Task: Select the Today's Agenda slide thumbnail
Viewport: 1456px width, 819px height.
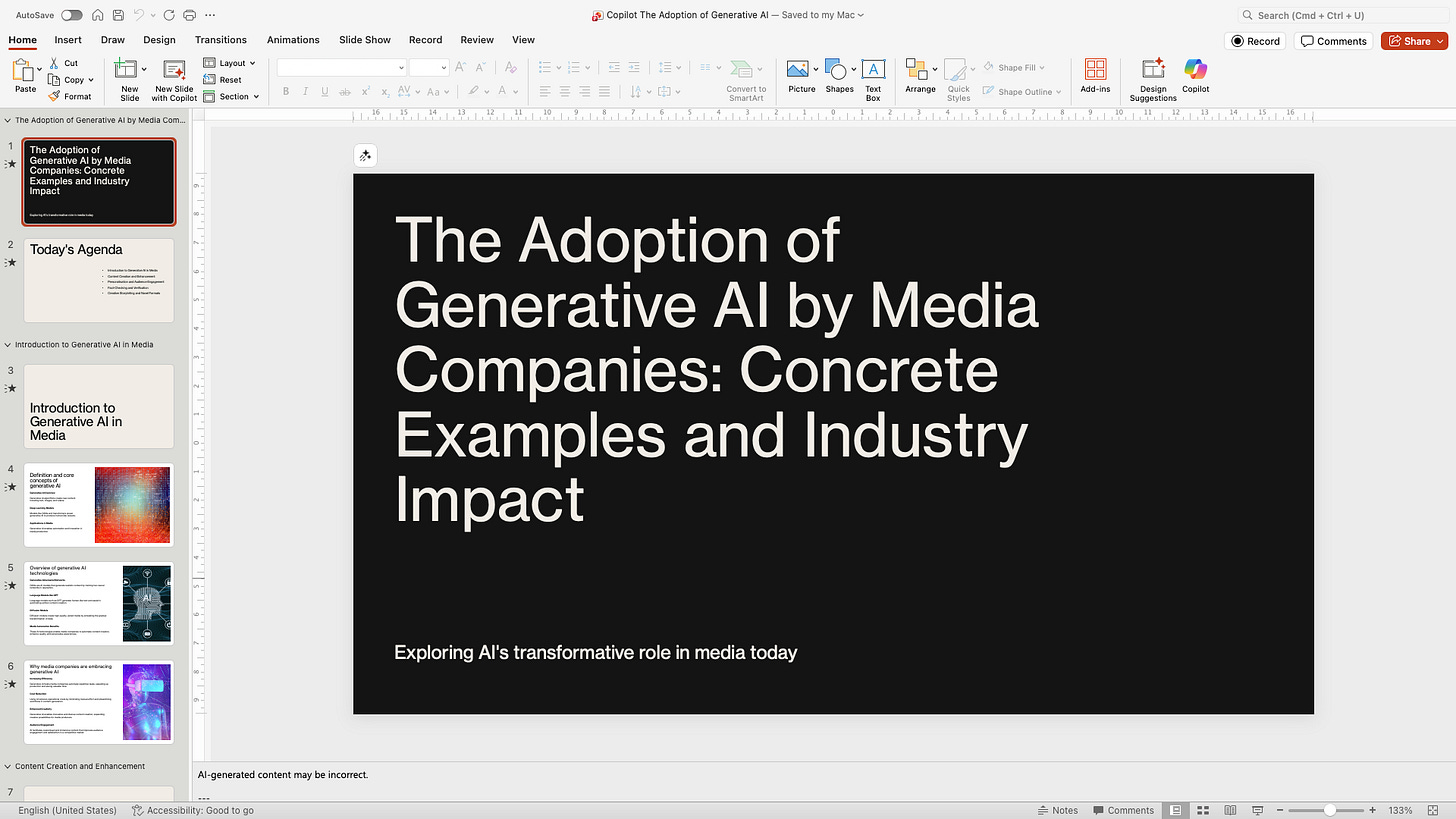Action: [99, 280]
